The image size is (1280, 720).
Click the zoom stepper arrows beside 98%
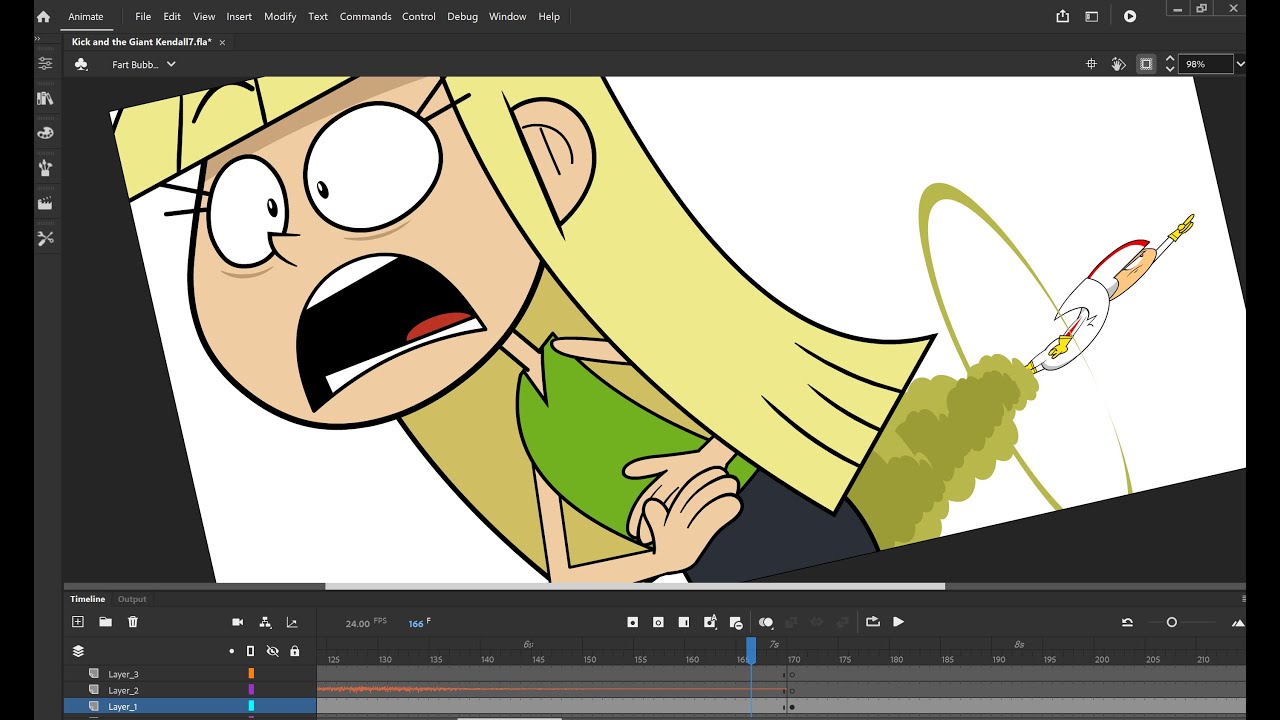(x=1170, y=64)
